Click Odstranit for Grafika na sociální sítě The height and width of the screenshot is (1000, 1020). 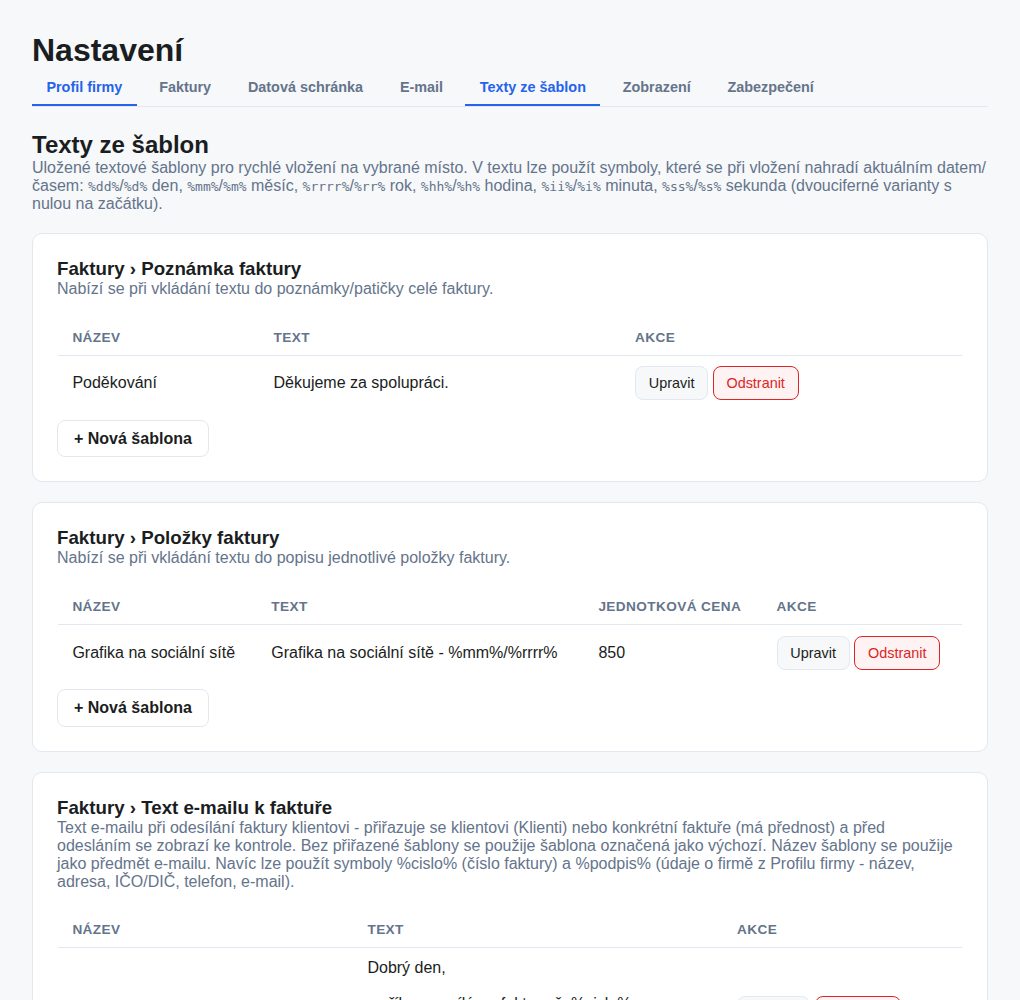click(x=896, y=653)
